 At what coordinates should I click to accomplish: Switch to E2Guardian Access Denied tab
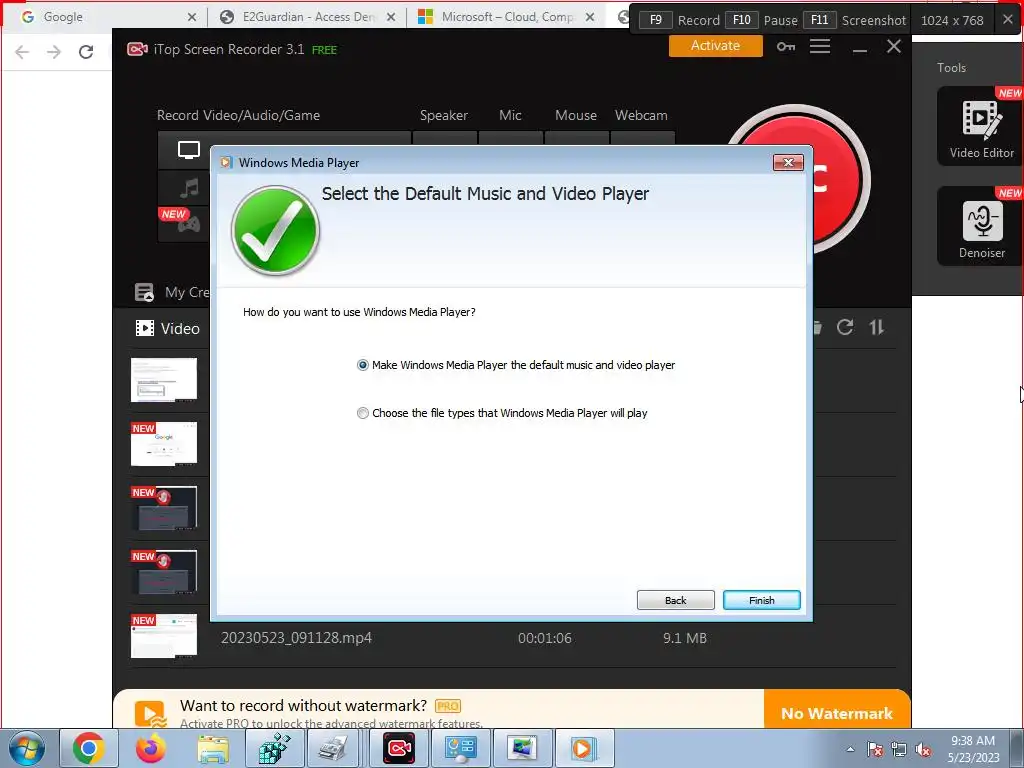(309, 17)
